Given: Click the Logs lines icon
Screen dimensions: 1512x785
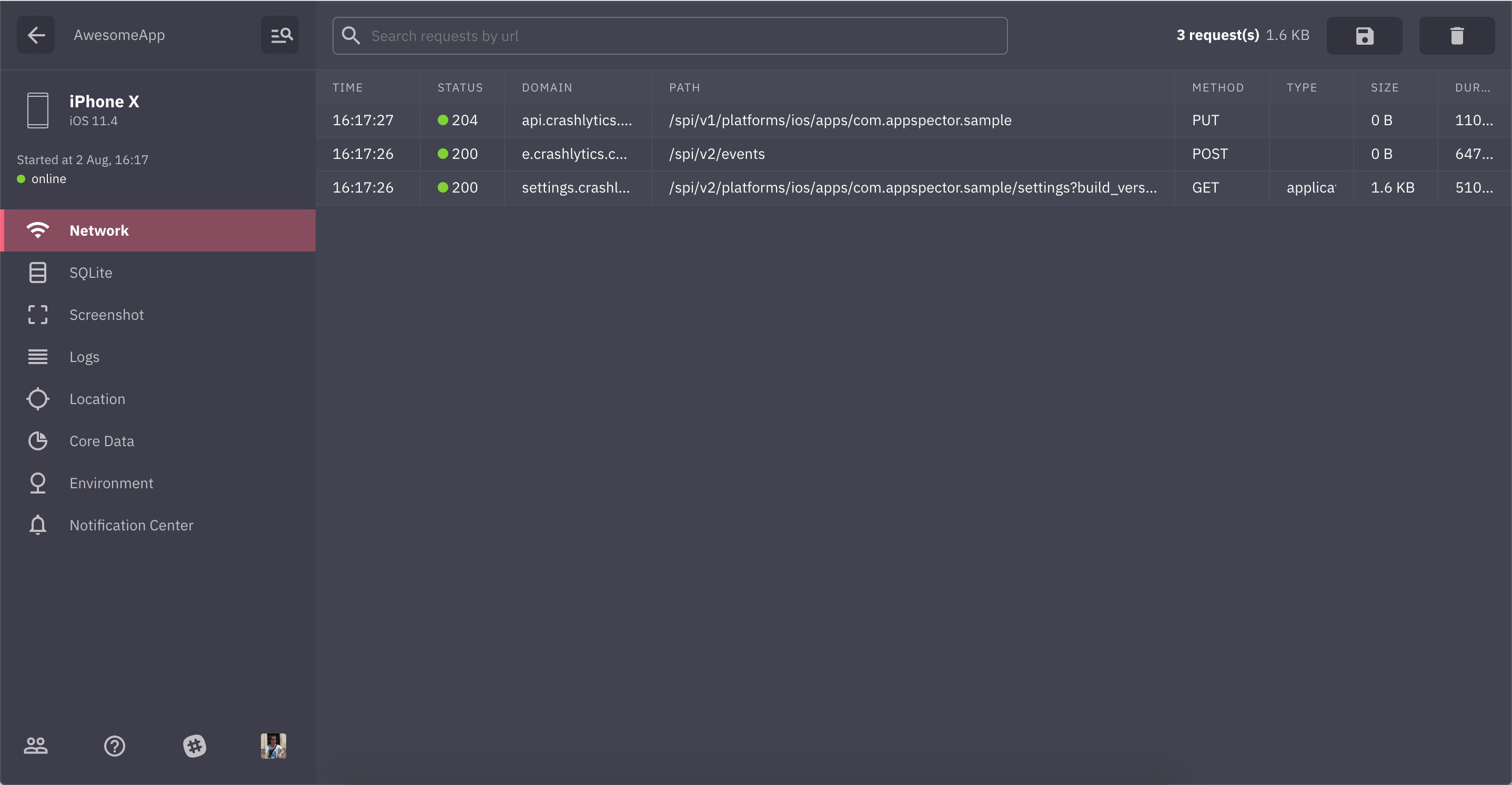Looking at the screenshot, I should click(37, 356).
